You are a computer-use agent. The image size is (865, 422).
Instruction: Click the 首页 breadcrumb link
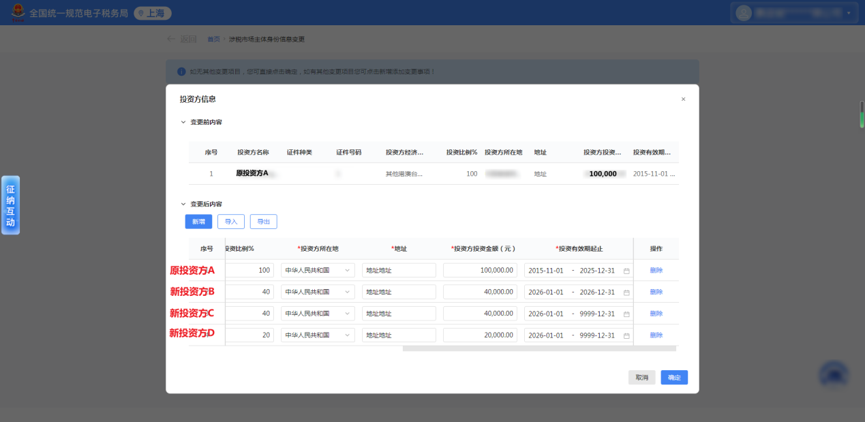pos(213,39)
